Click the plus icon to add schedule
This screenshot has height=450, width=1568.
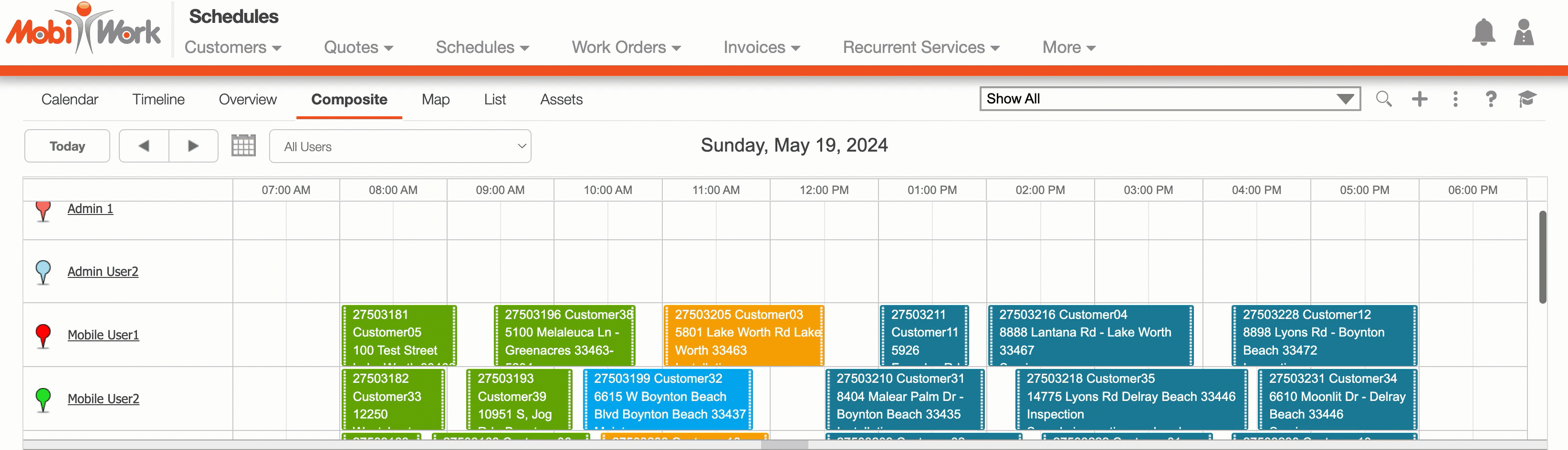(x=1420, y=99)
